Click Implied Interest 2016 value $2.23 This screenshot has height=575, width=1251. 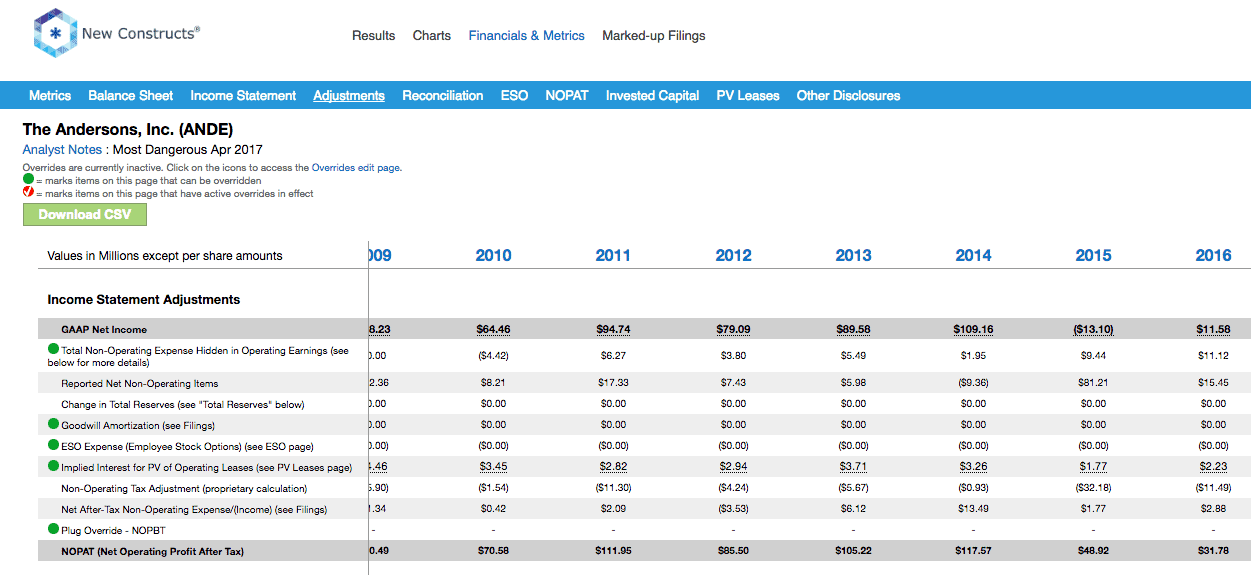click(x=1213, y=466)
